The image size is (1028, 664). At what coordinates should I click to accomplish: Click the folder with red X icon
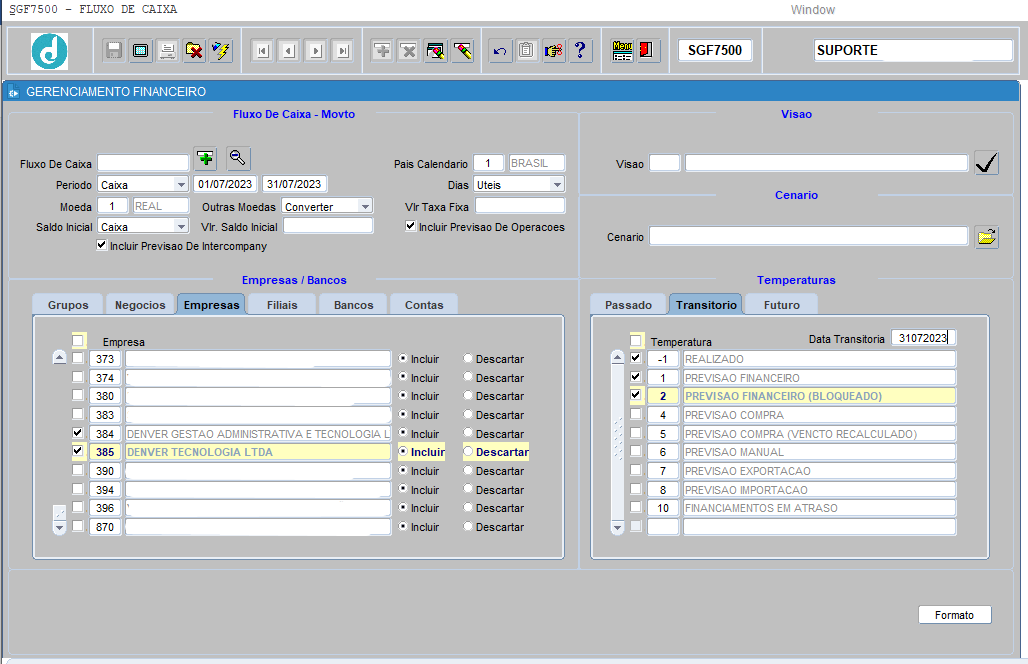pos(194,50)
